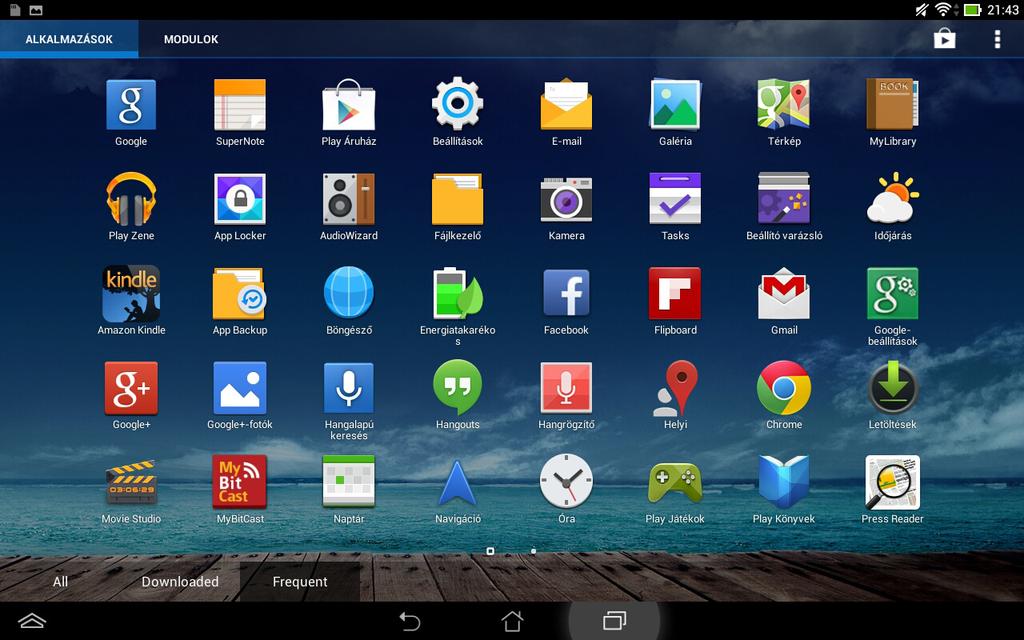1024x640 pixels.
Task: Launch Chrome browser
Action: [x=784, y=388]
